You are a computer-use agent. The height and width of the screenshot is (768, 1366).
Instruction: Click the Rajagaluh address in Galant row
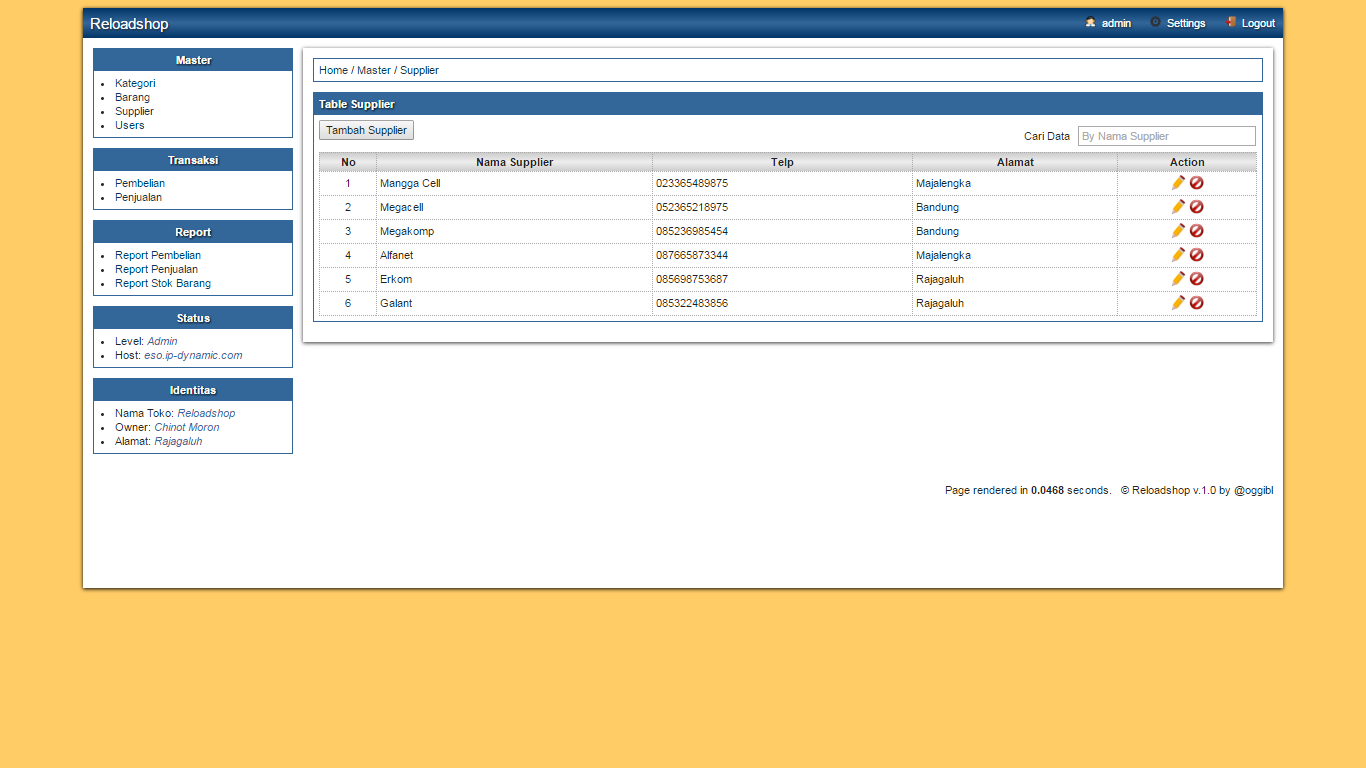(940, 303)
